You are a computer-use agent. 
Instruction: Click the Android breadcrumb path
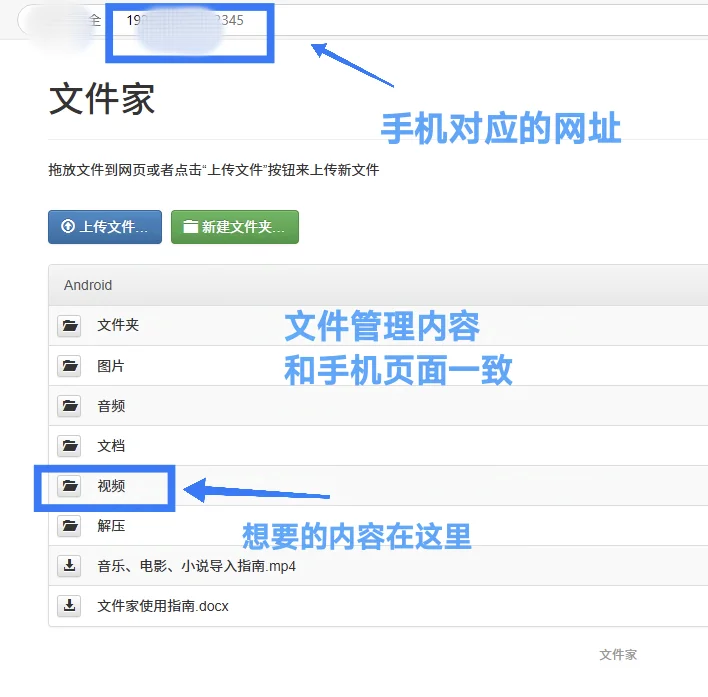point(88,285)
